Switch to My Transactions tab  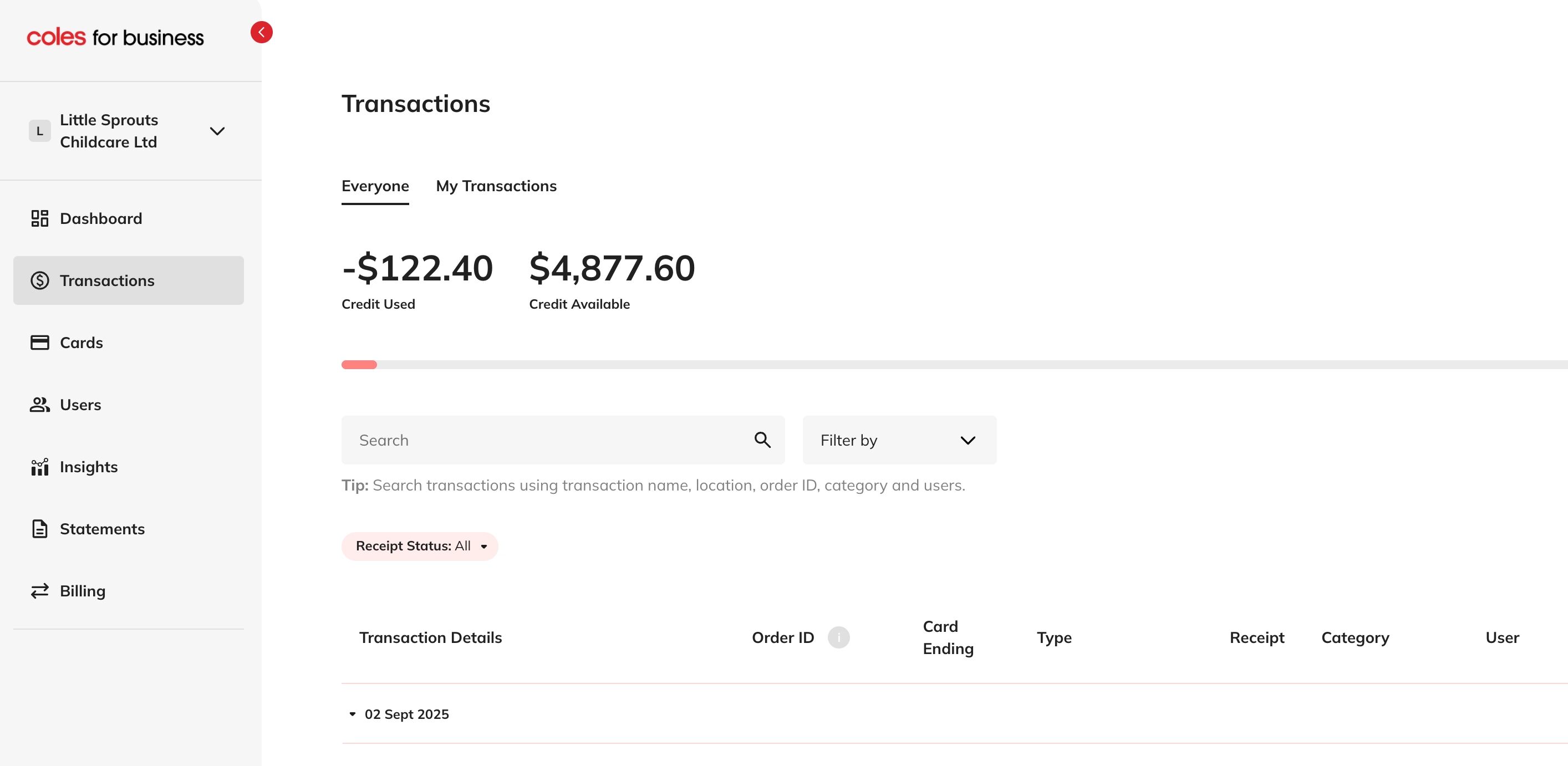point(496,186)
